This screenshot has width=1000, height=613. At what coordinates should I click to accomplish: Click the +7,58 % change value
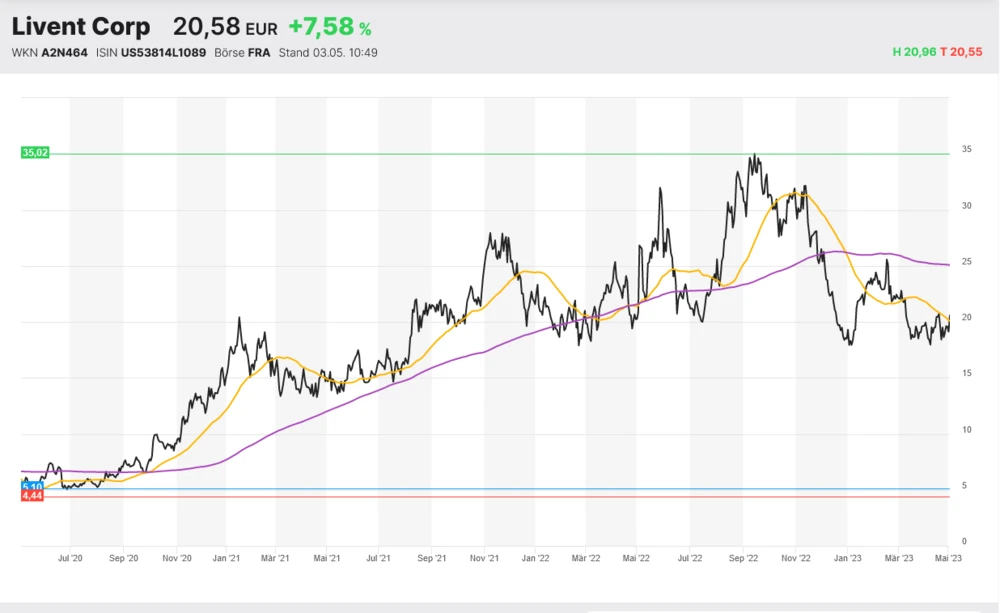point(329,27)
